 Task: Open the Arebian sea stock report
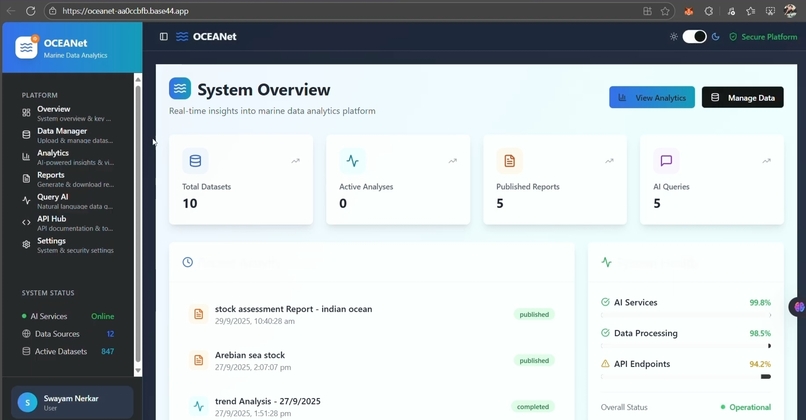(250, 355)
